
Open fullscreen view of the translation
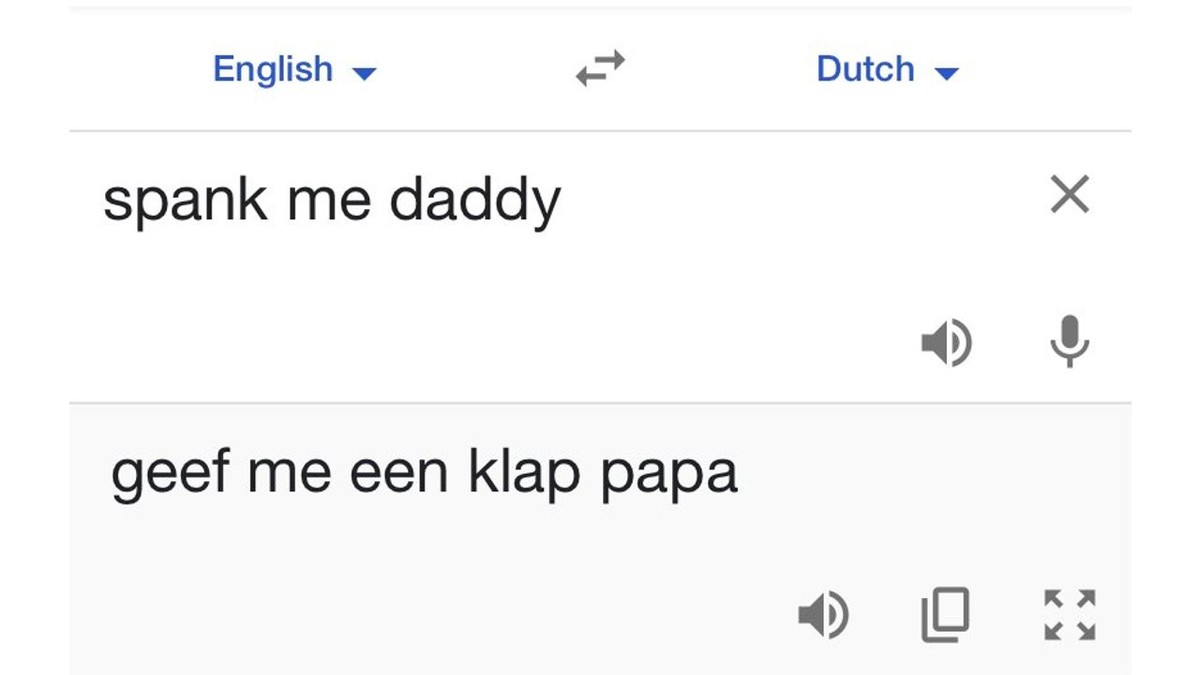pos(1070,616)
